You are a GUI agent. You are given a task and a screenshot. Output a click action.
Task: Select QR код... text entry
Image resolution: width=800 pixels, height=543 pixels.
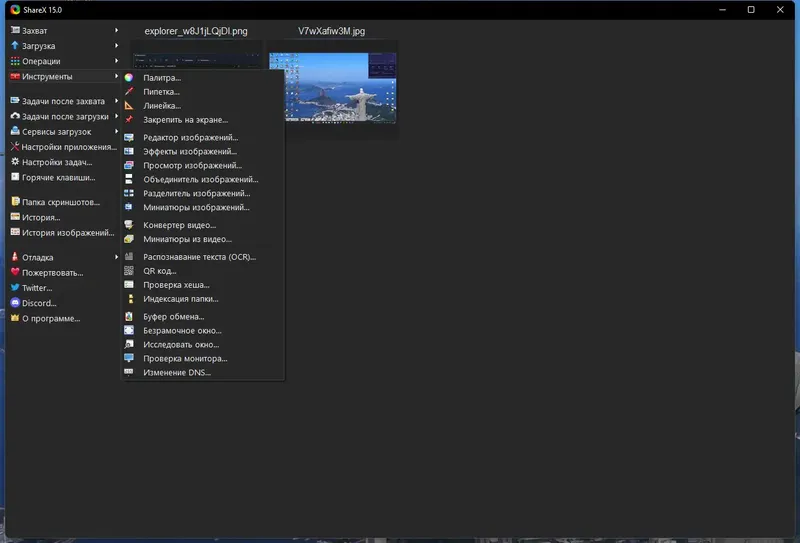pos(160,271)
